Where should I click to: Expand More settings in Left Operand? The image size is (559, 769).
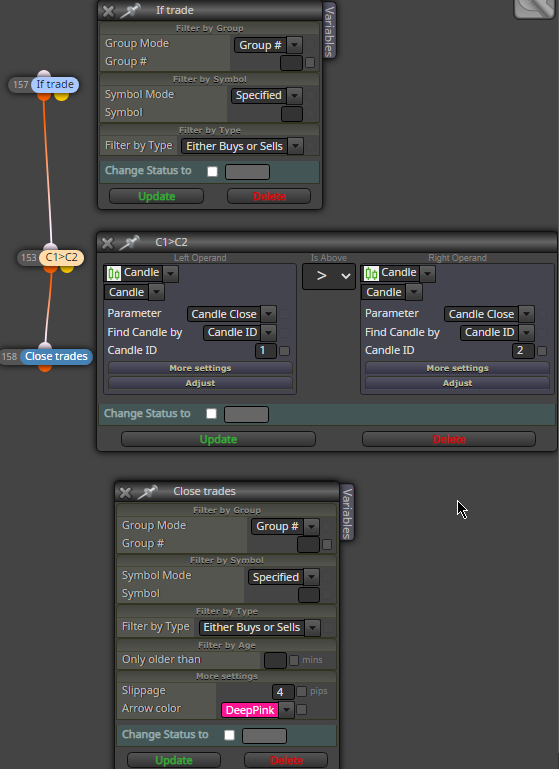[x=200, y=368]
